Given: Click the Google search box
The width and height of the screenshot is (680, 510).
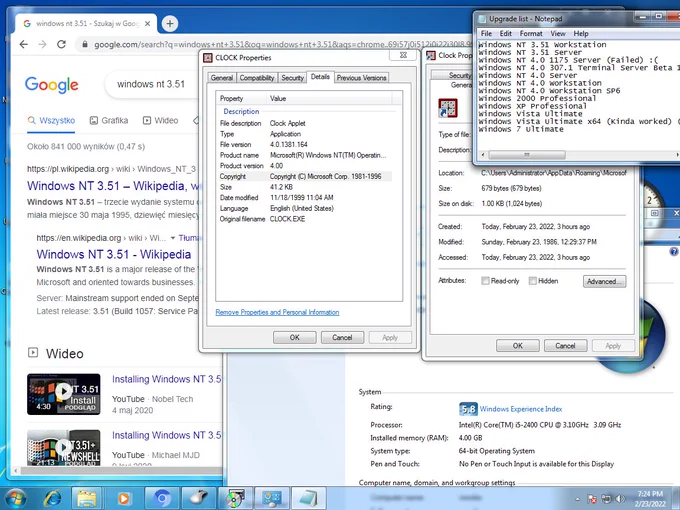Looking at the screenshot, I should (x=152, y=84).
